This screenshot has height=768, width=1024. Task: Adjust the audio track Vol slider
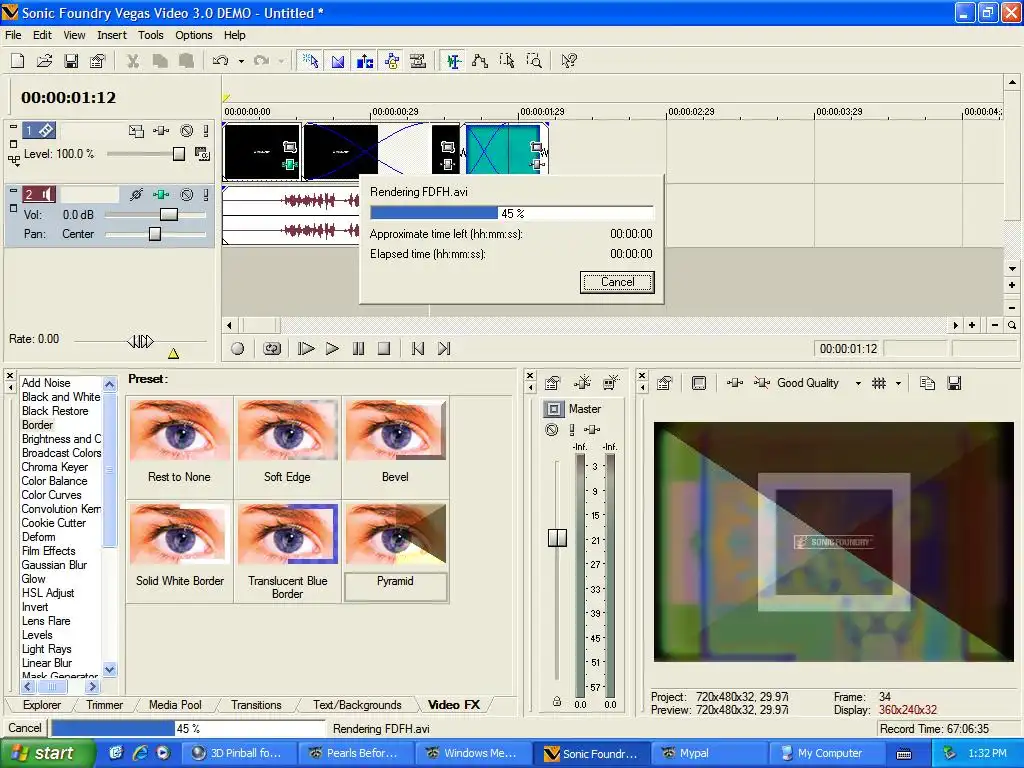[168, 214]
